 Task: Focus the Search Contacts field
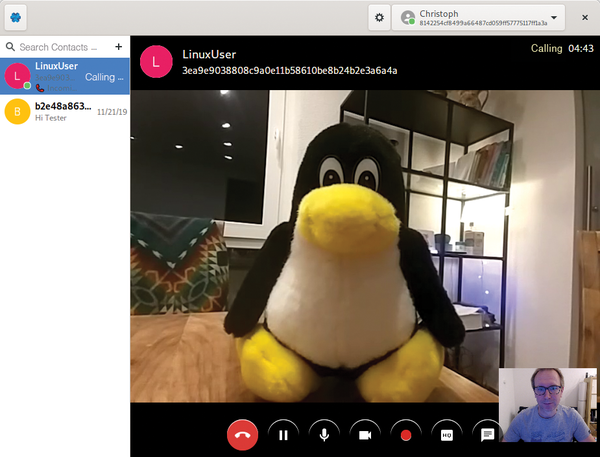pos(57,47)
